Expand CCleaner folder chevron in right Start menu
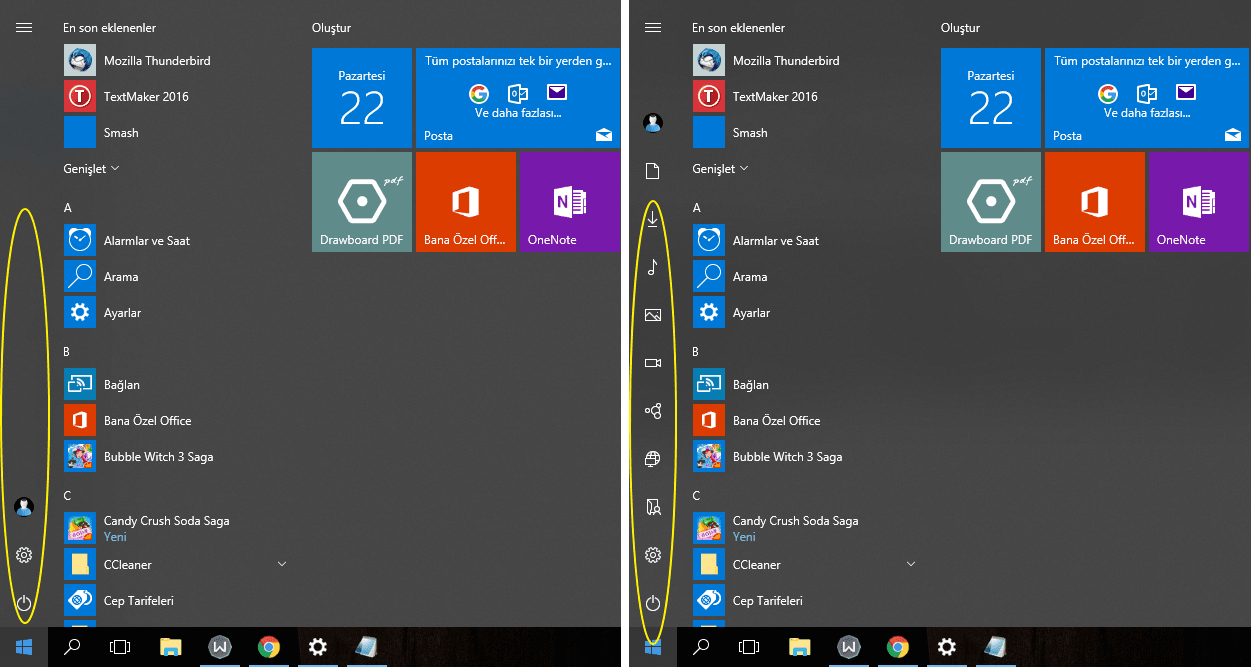Viewport: 1252px width, 667px height. point(911,564)
